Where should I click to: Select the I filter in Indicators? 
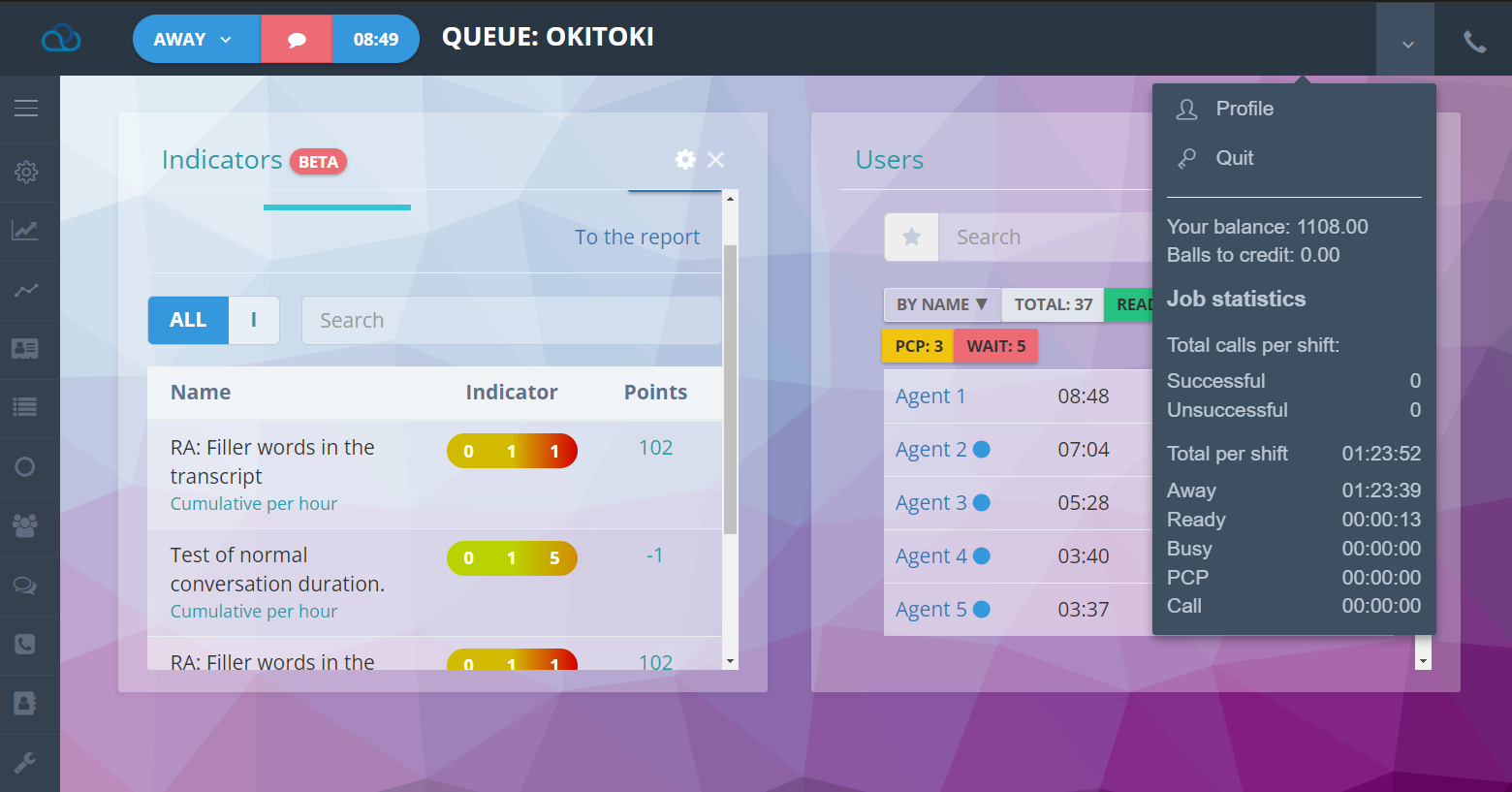click(254, 321)
